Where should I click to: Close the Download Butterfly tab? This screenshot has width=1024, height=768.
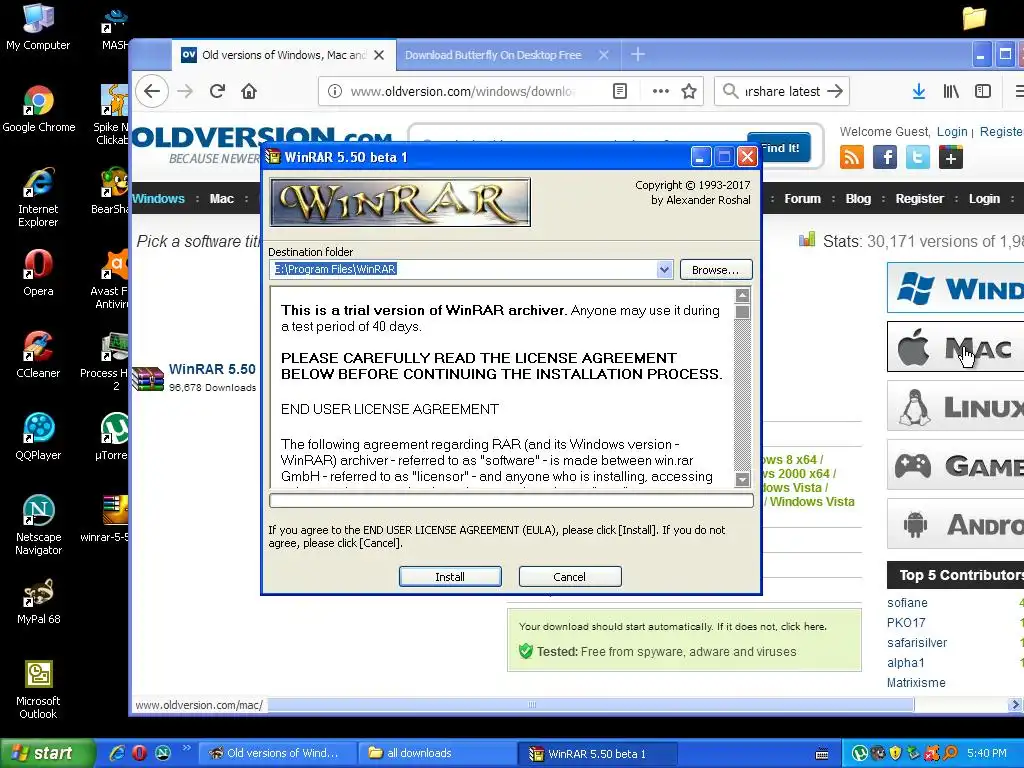pyautogui.click(x=603, y=55)
